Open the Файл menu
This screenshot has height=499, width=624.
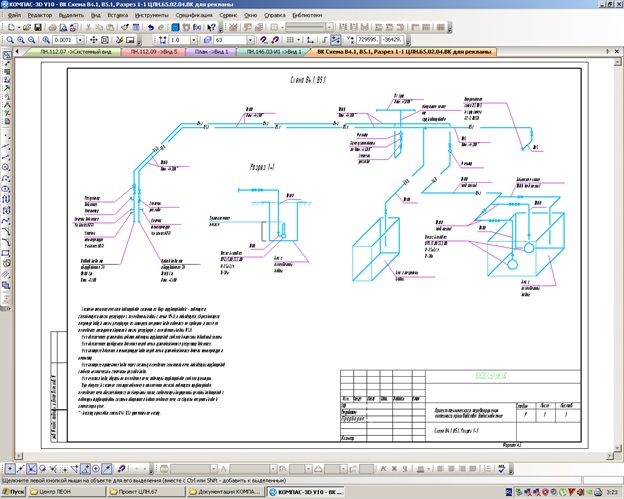pyautogui.click(x=14, y=15)
